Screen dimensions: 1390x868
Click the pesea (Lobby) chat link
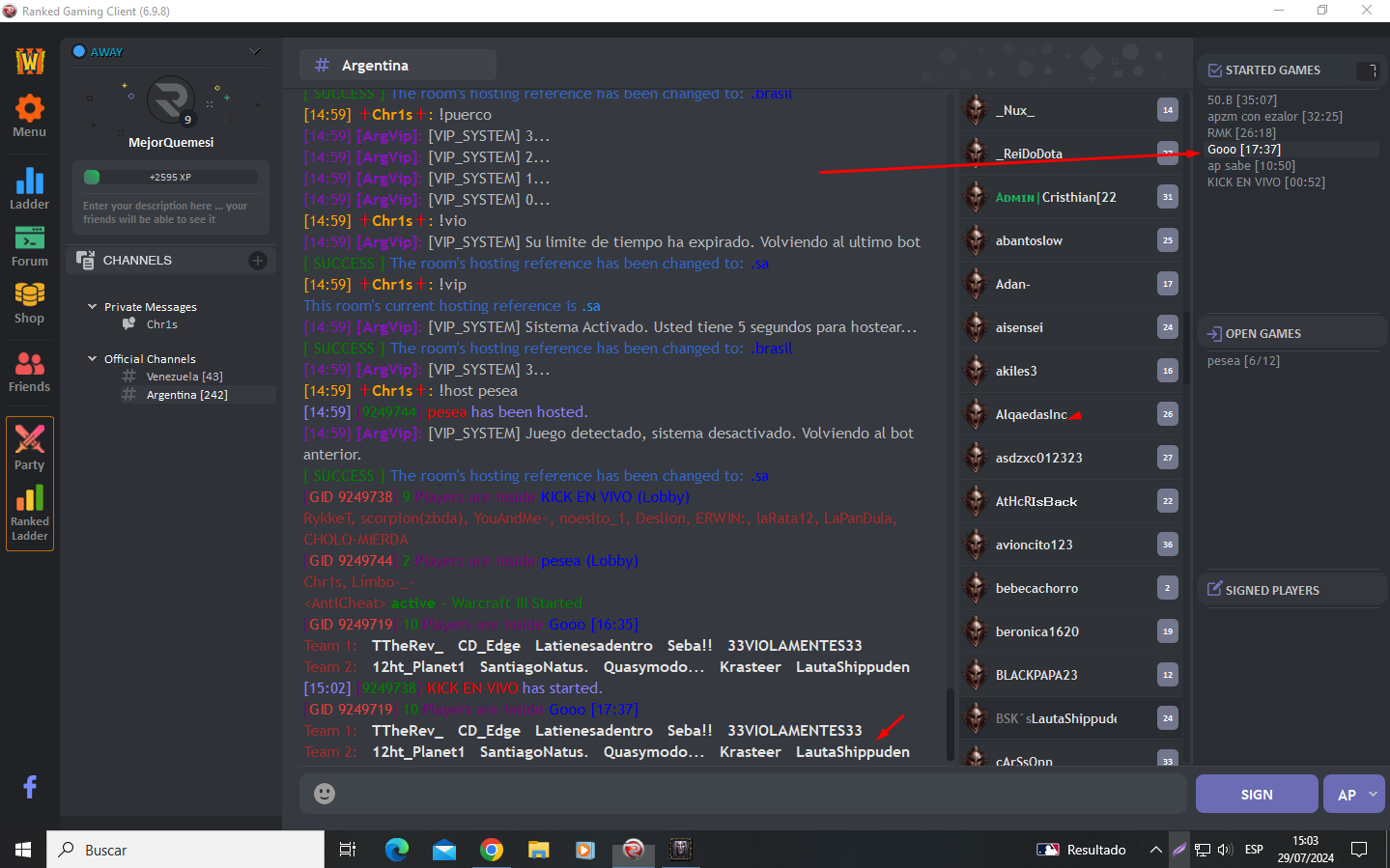tap(589, 560)
